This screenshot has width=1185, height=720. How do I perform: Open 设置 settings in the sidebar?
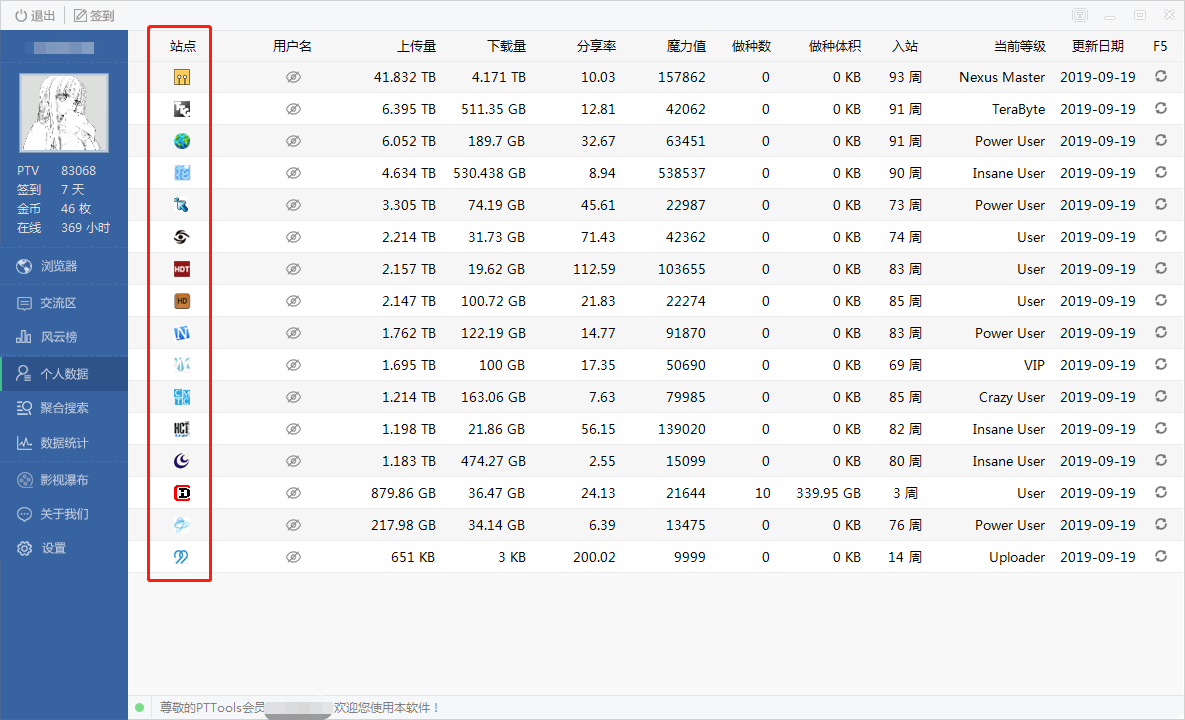coord(63,548)
